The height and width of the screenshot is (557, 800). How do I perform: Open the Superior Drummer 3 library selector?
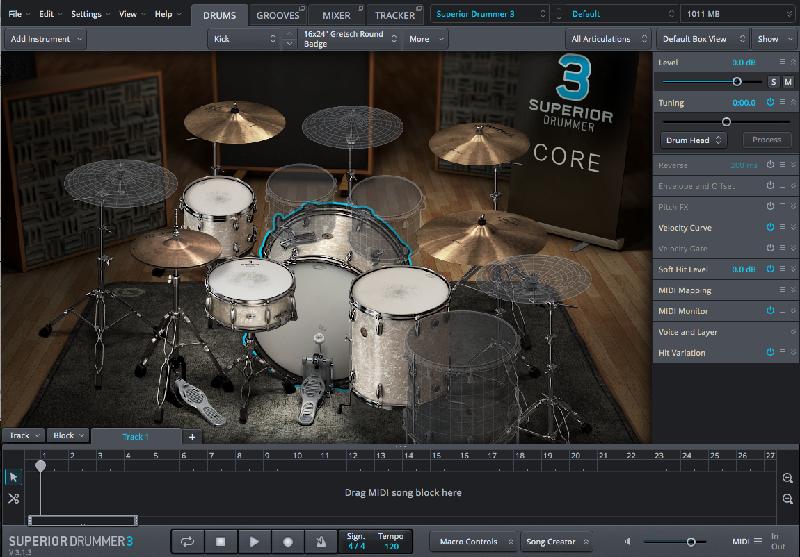point(490,14)
